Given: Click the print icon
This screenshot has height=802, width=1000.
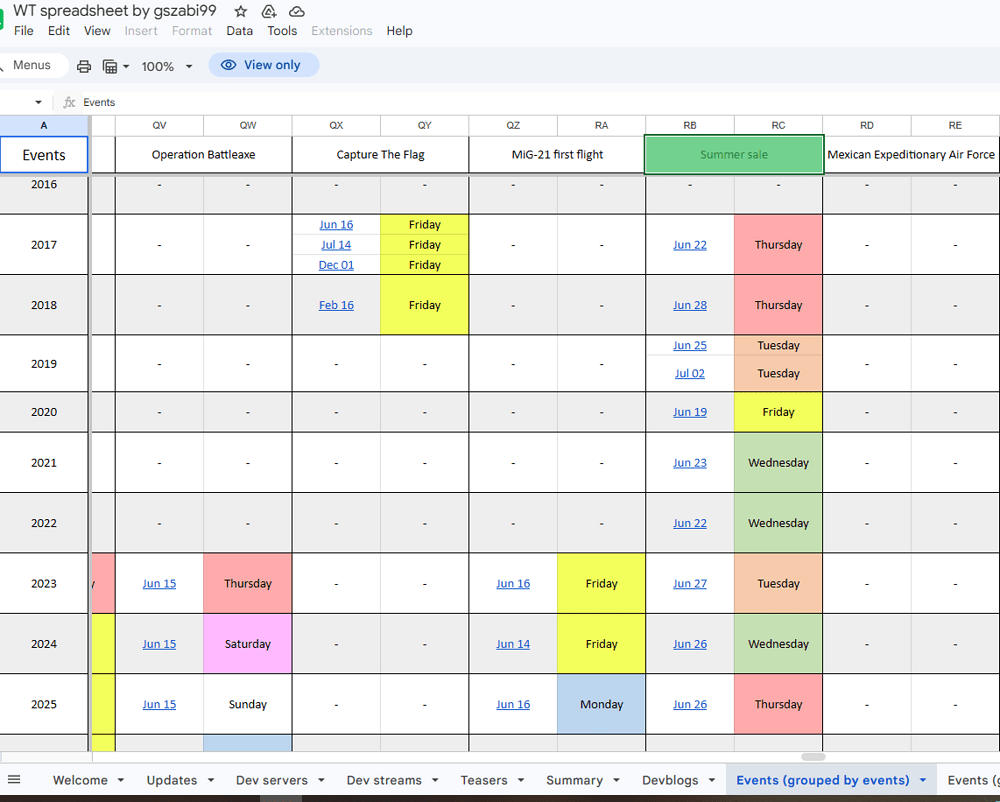Looking at the screenshot, I should pos(84,66).
